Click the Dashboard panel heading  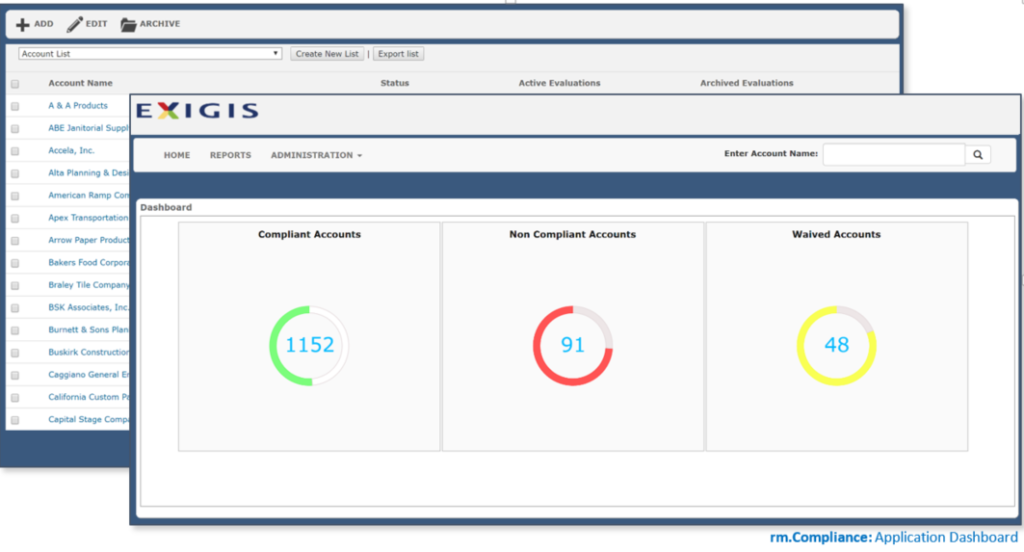(166, 207)
